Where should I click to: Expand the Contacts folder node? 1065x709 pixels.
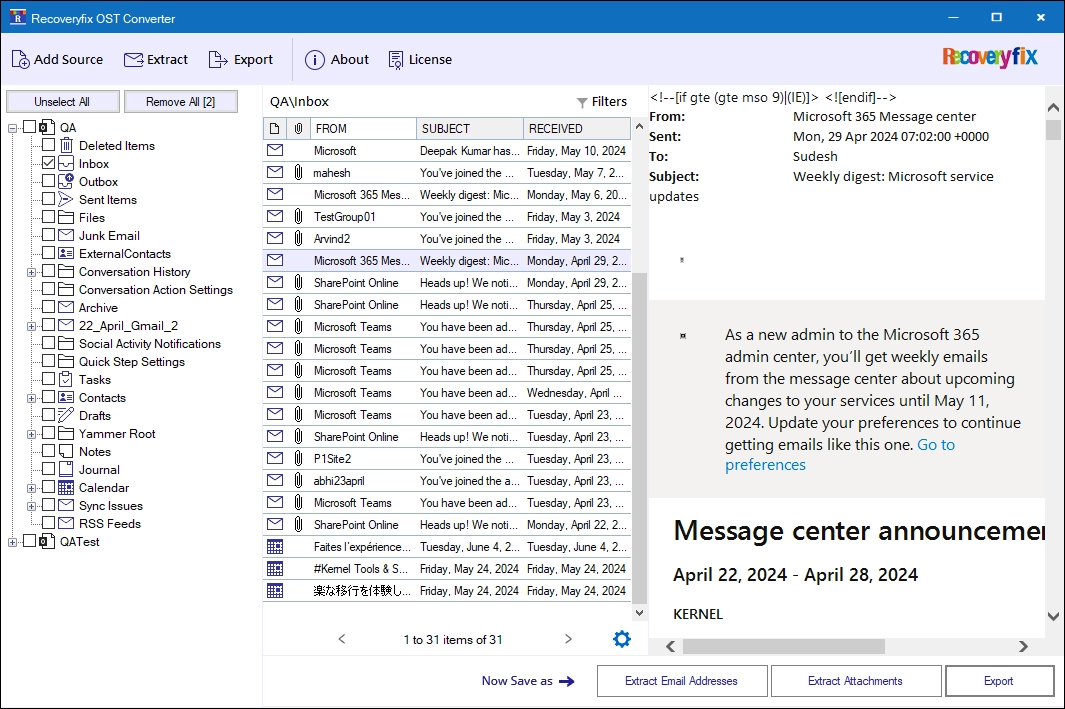31,398
